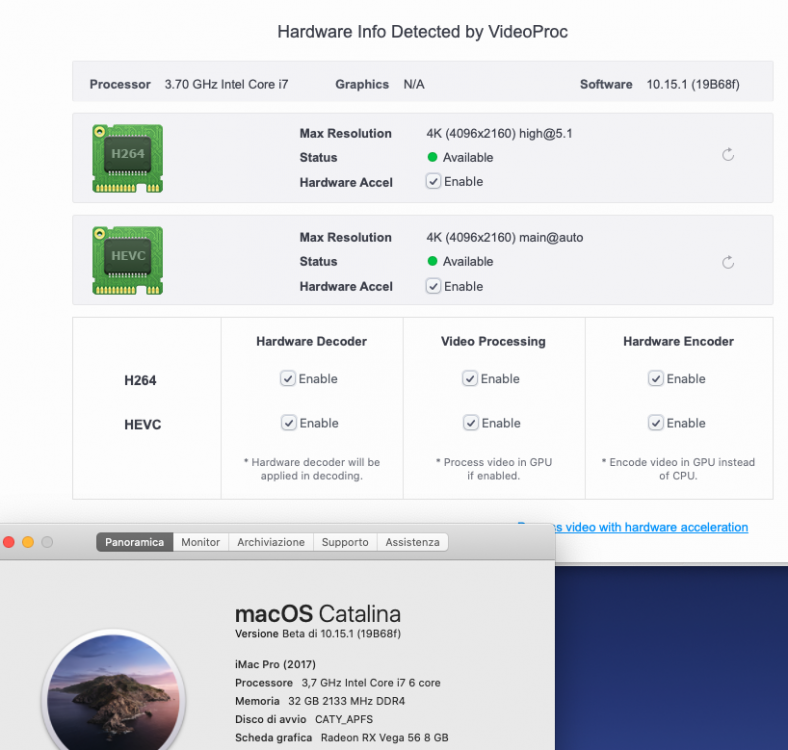Uncheck H264 Video Processing Enable
Screen dimensions: 788x750
pyautogui.click(x=469, y=379)
